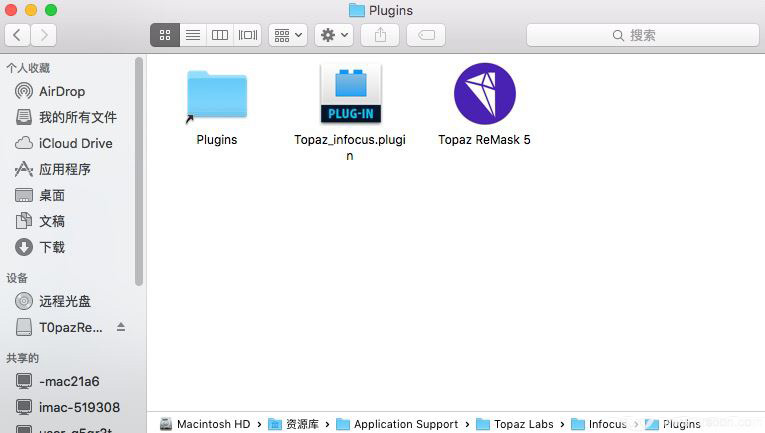The width and height of the screenshot is (765, 433).
Task: Switch to column view
Action: pyautogui.click(x=220, y=35)
